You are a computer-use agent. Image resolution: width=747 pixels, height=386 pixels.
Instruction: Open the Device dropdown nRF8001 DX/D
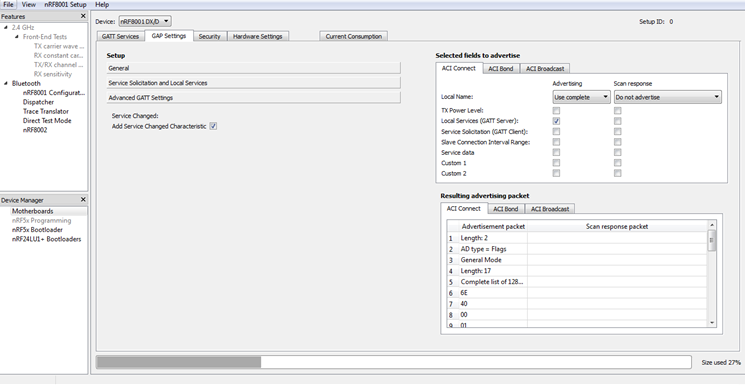145,21
